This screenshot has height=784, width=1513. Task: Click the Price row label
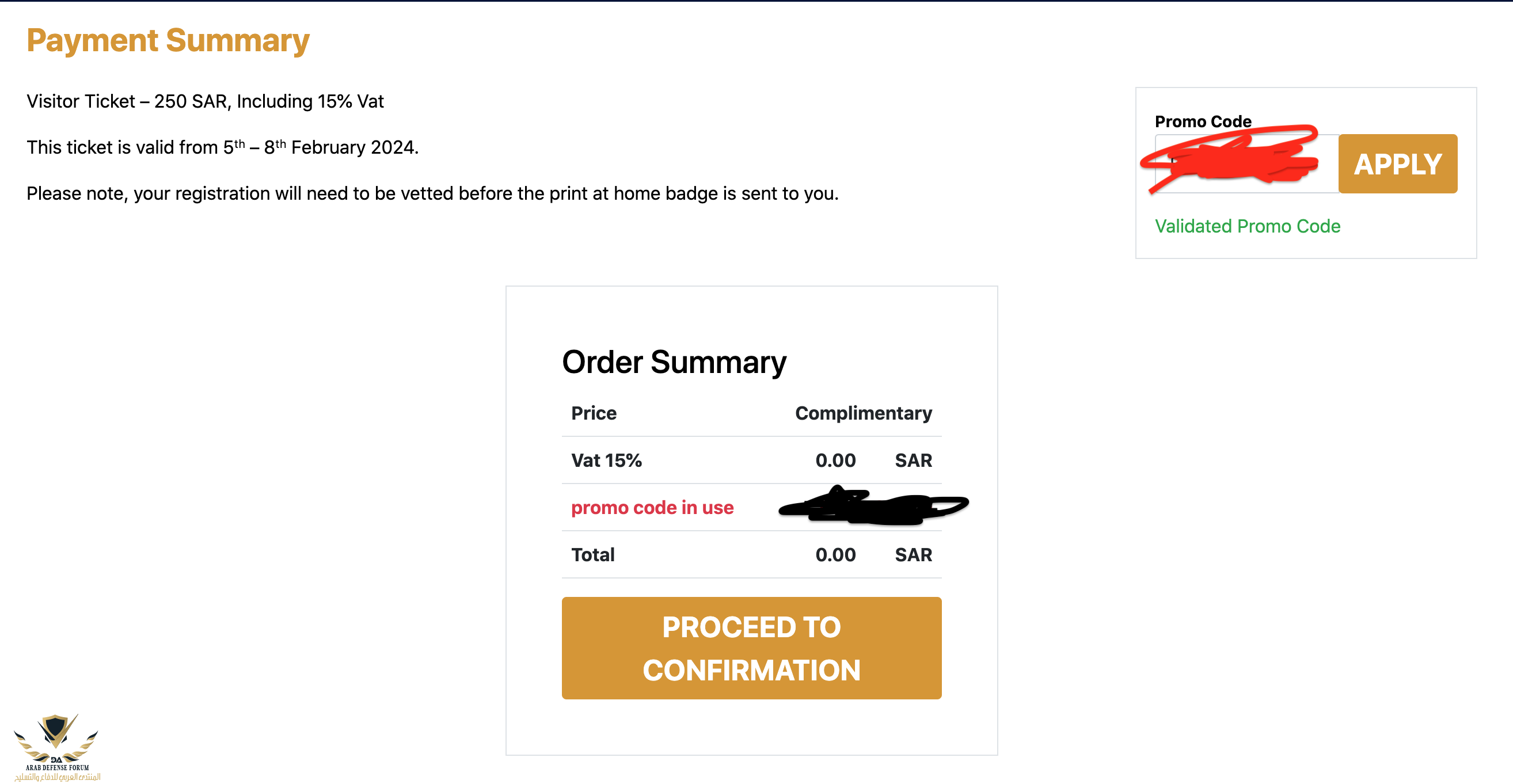coord(593,413)
